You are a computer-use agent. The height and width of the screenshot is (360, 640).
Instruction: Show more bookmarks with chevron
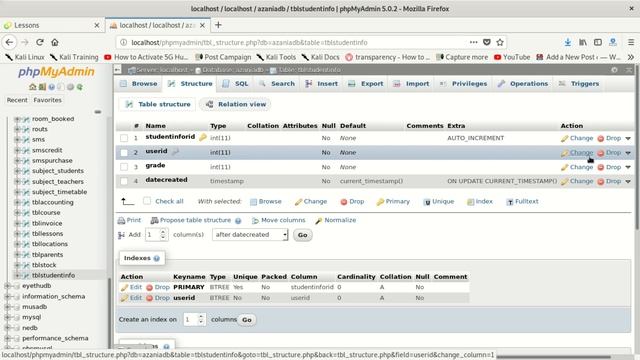click(631, 57)
